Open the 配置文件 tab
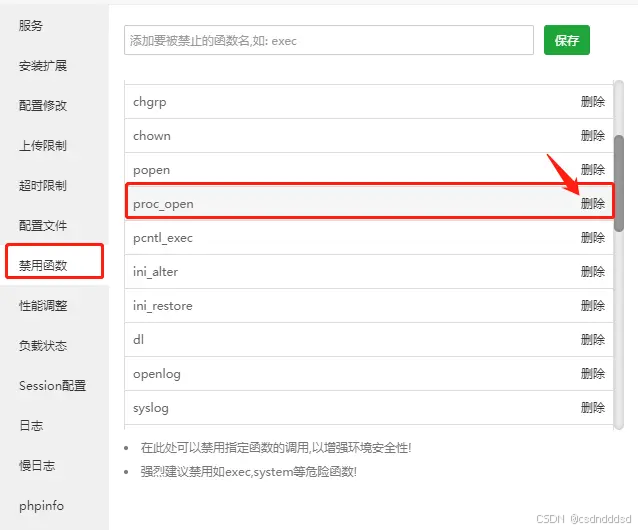 [x=43, y=225]
